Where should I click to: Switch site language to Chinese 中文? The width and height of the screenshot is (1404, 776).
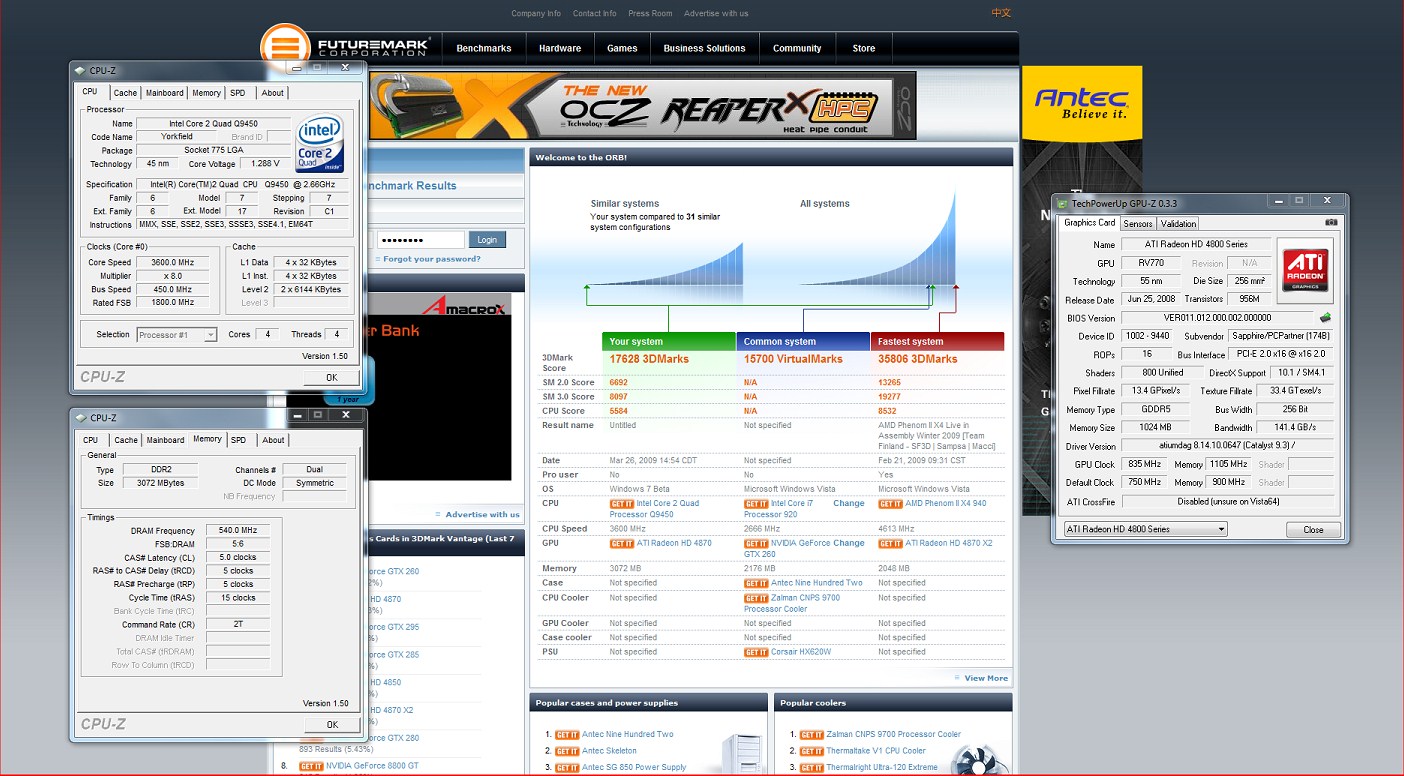(x=1001, y=13)
